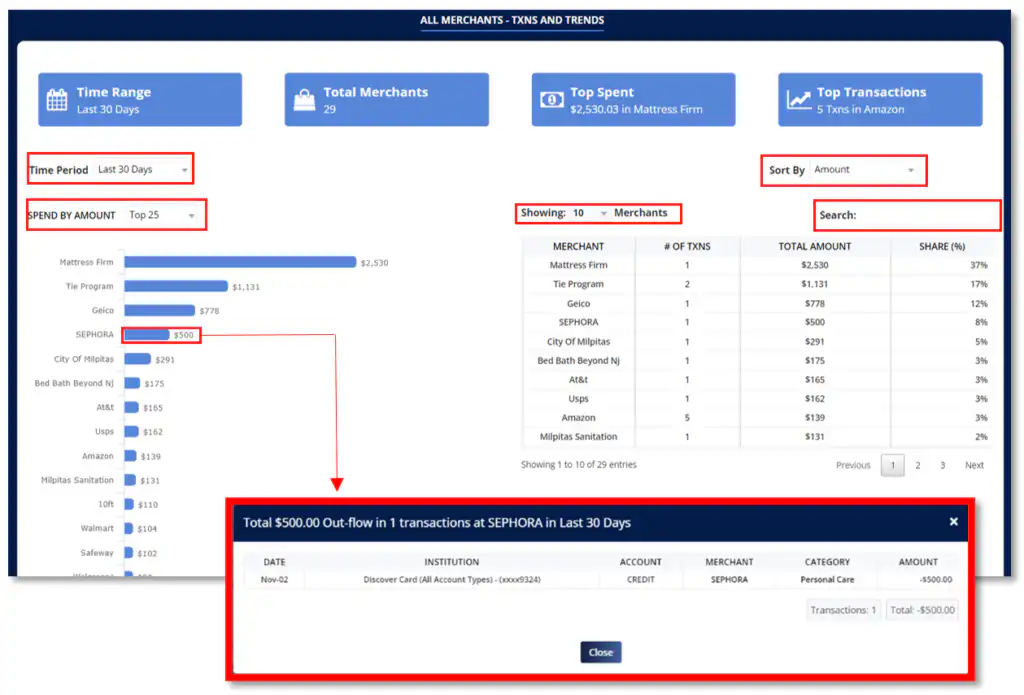Click the Search input field
Viewport: 1024px width, 695px height.
pos(930,216)
